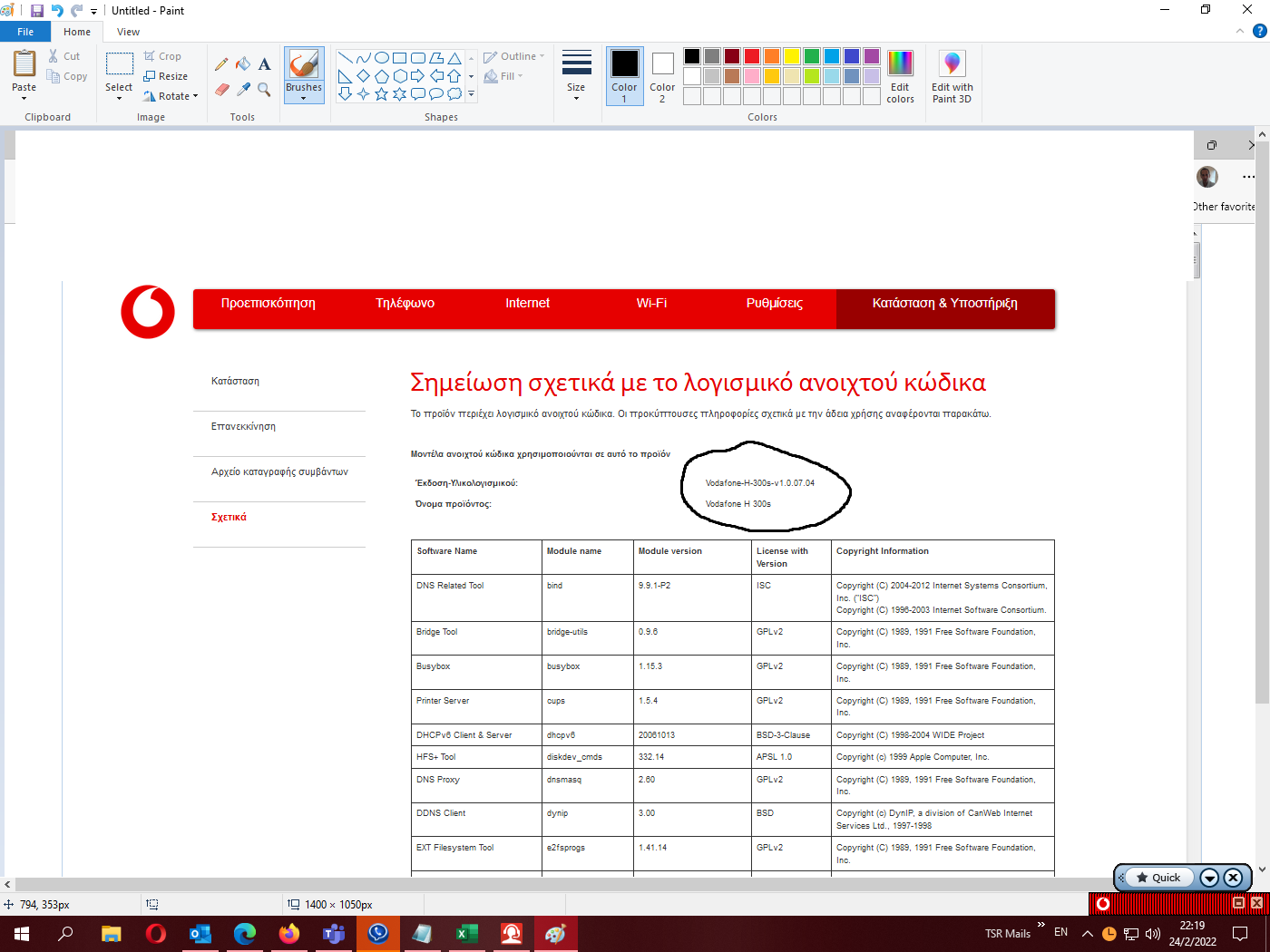Click the Brushes tool icon
Screen dimensions: 1270x952
303,64
